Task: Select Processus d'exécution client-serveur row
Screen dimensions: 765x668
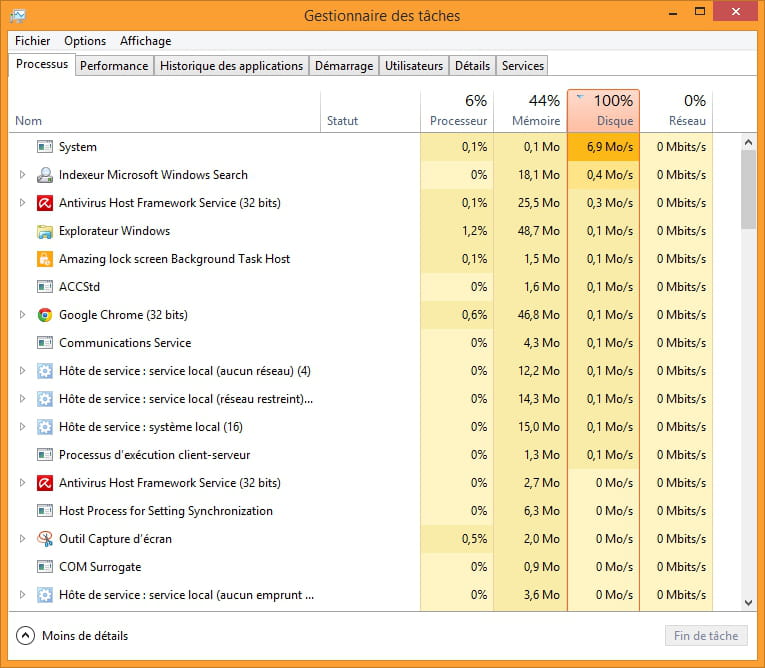Action: coord(155,455)
